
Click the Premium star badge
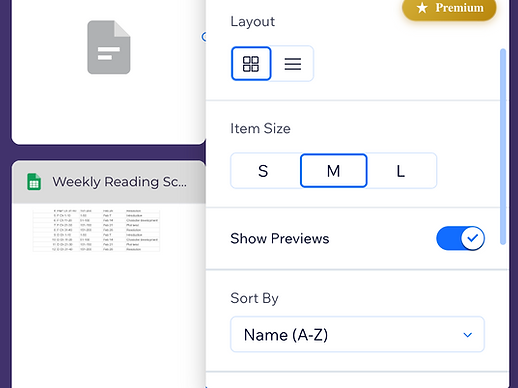coord(449,8)
